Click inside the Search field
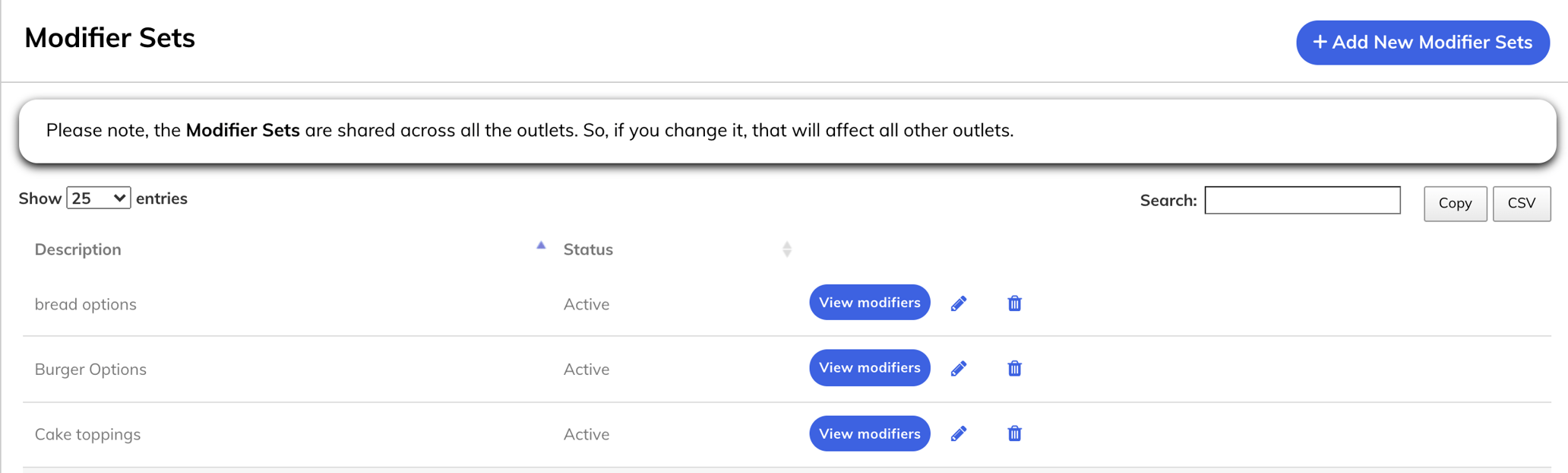1568x473 pixels. [1302, 200]
